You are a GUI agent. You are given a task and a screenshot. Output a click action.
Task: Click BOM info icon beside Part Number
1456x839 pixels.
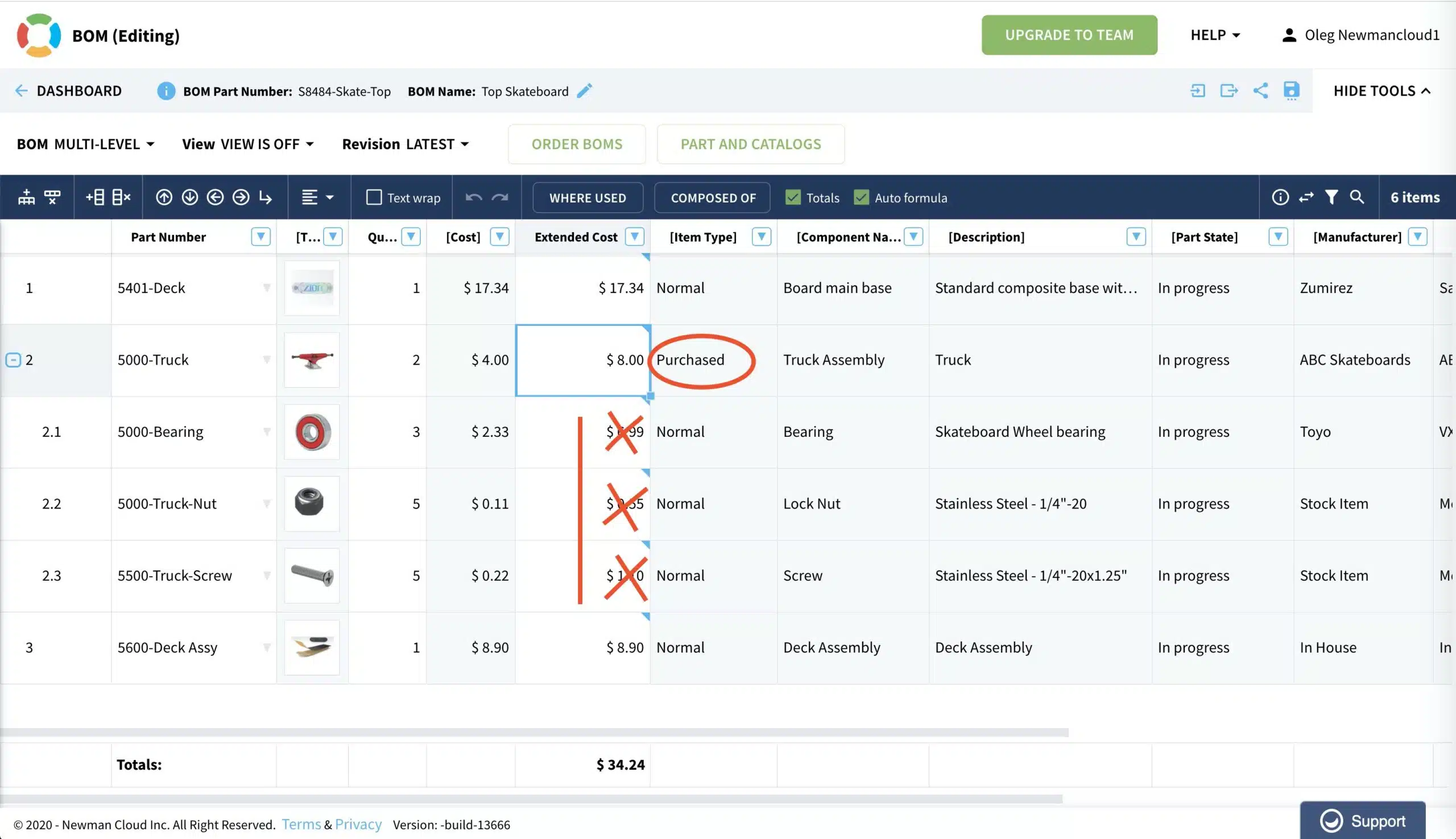[x=166, y=91]
